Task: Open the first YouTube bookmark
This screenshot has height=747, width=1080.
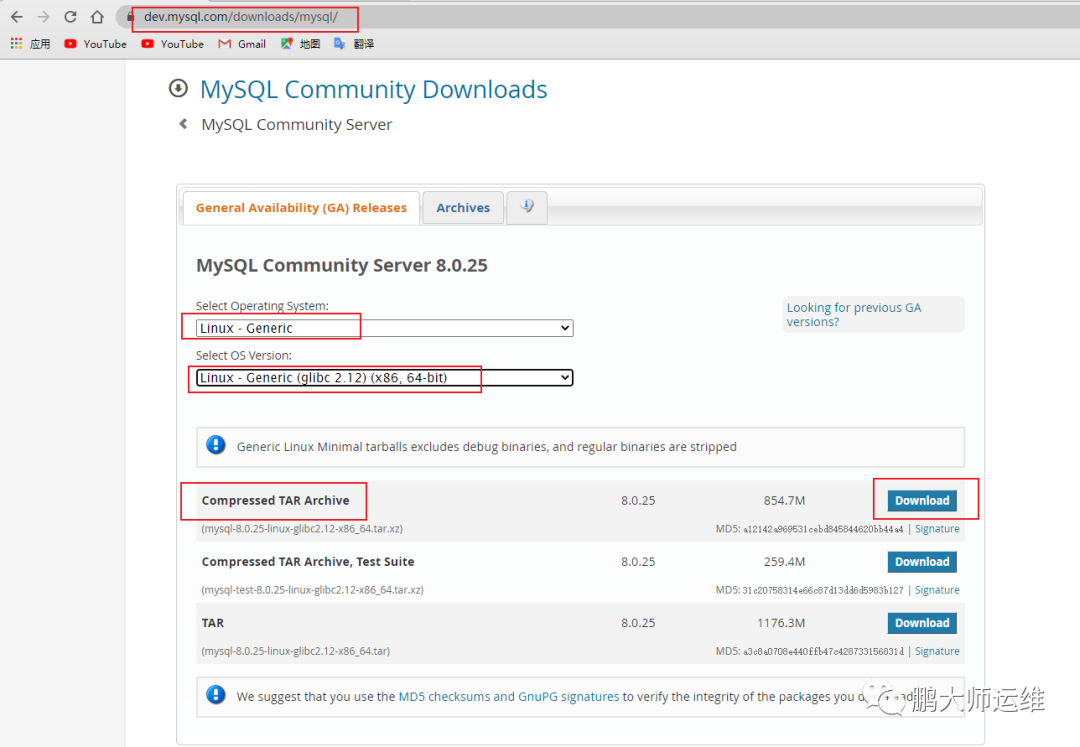Action: point(96,43)
